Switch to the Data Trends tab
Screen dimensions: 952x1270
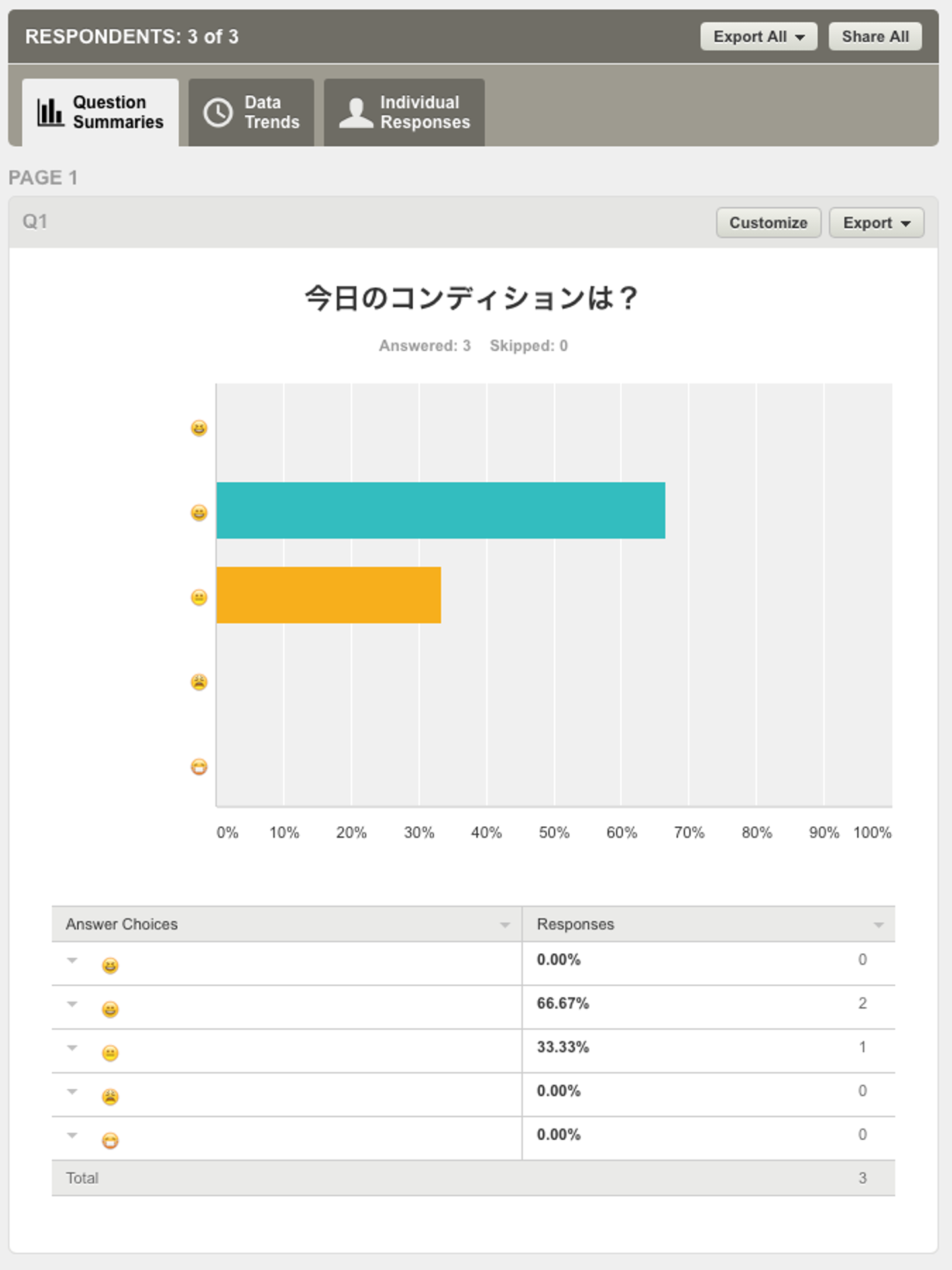[x=251, y=112]
